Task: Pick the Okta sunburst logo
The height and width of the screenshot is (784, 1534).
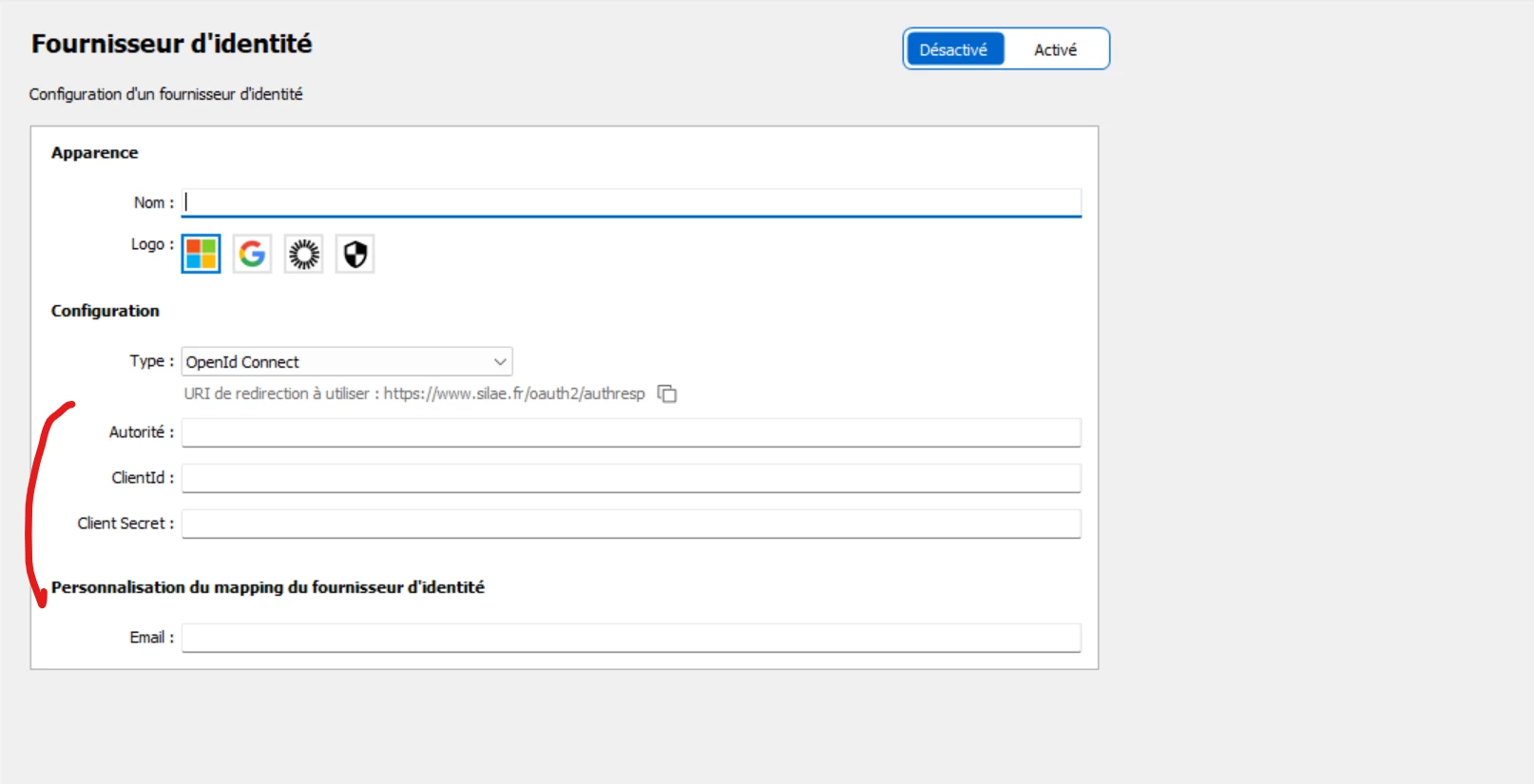Action: tap(304, 254)
